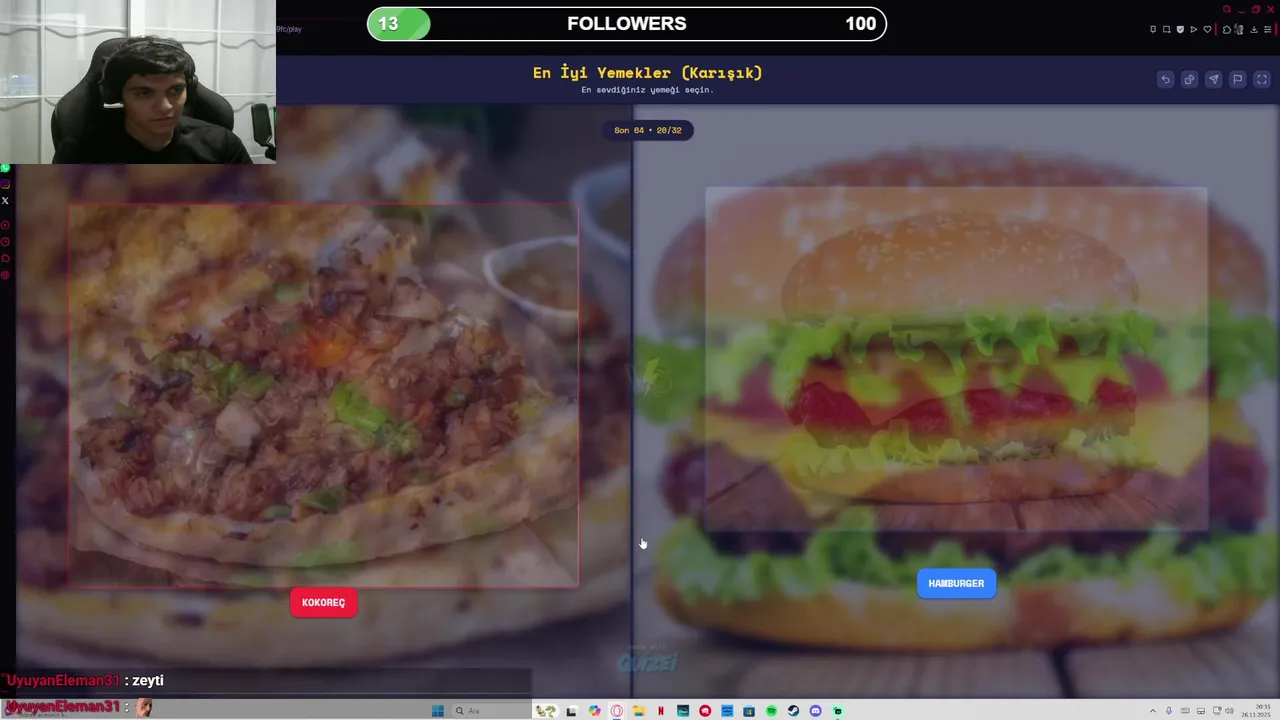
Task: Click the taskbar search box
Action: [x=491, y=711]
